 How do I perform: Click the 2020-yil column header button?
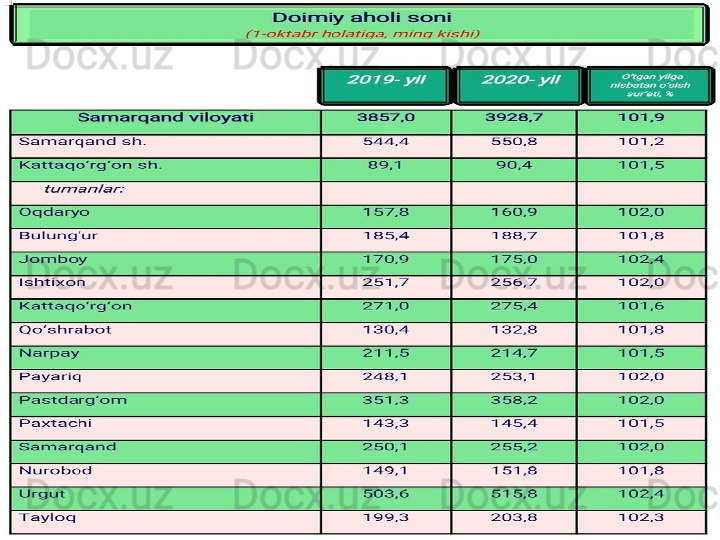tap(520, 81)
